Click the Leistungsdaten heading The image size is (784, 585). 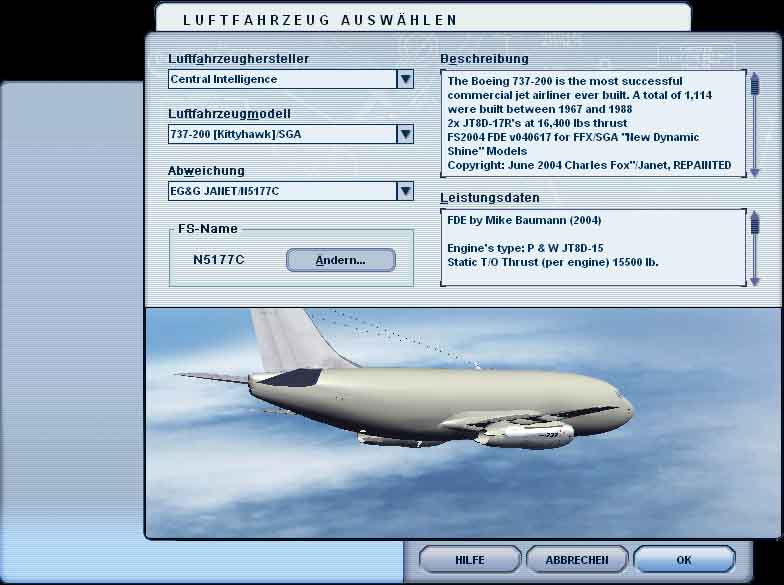pyautogui.click(x=490, y=198)
